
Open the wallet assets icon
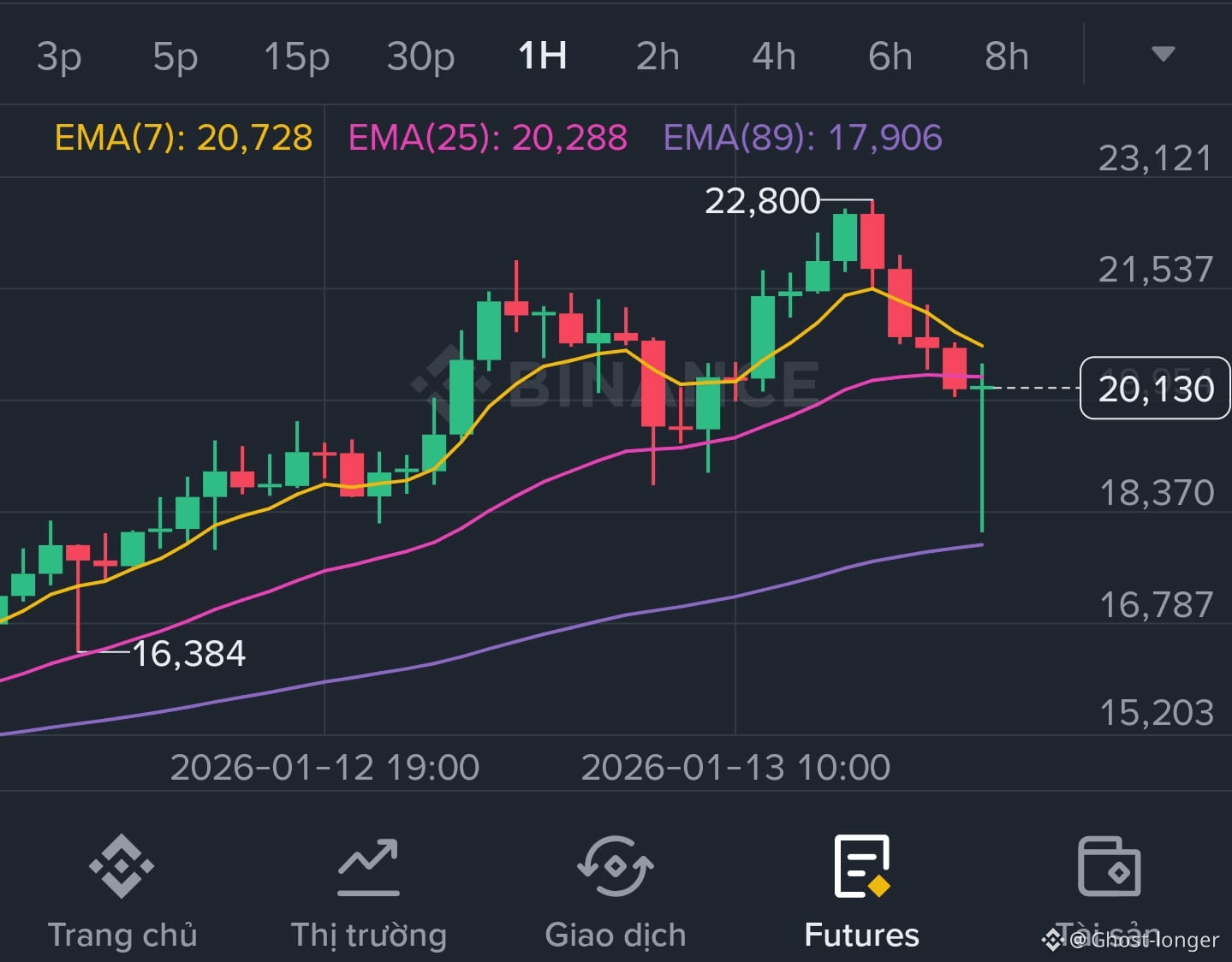pyautogui.click(x=1109, y=867)
